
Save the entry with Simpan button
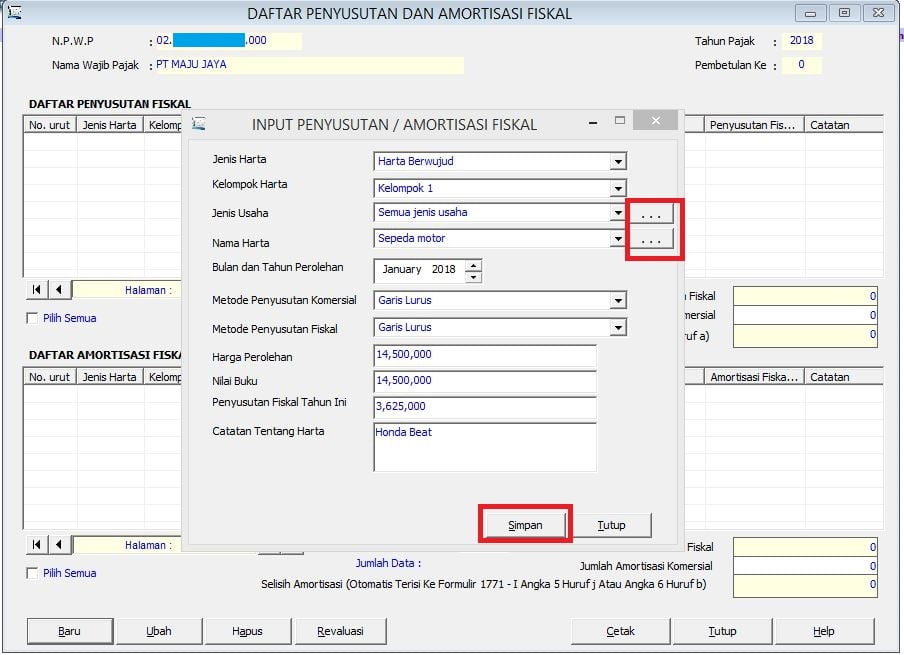pyautogui.click(x=525, y=525)
